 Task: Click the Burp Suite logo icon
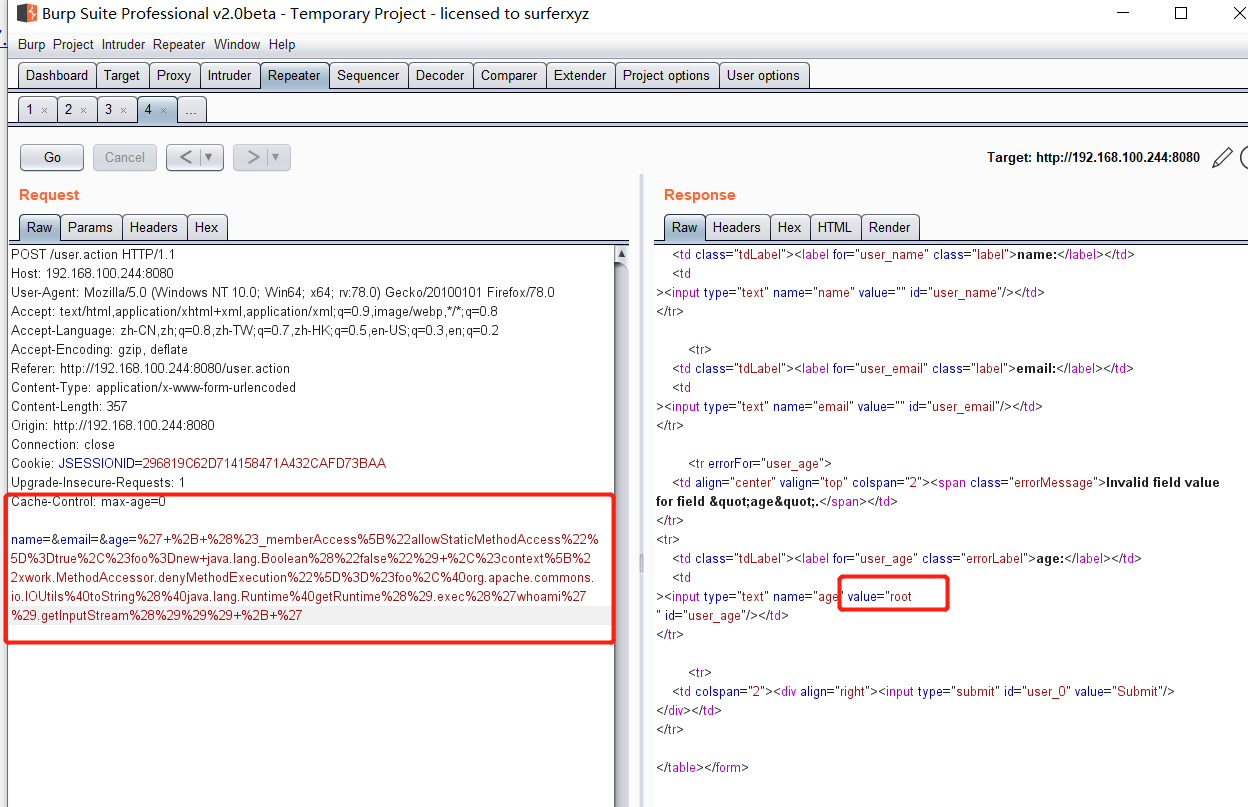(x=28, y=14)
